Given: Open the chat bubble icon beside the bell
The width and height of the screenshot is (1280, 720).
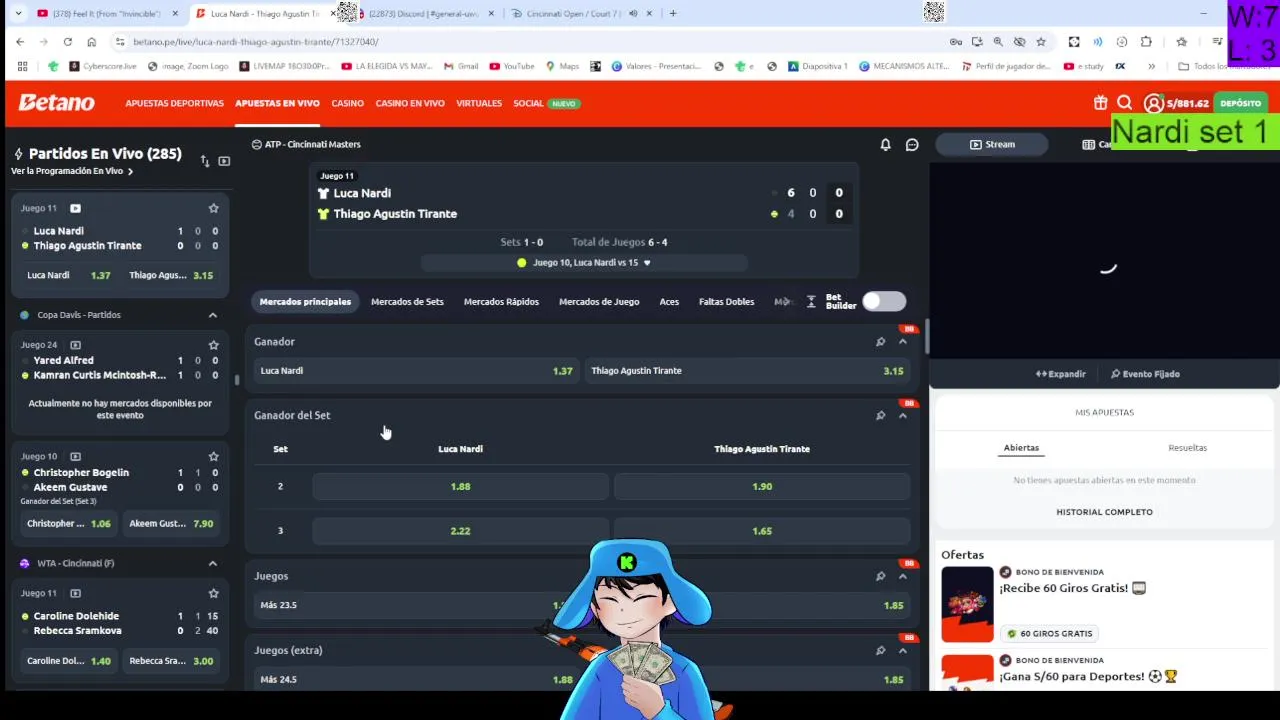Looking at the screenshot, I should (x=912, y=144).
